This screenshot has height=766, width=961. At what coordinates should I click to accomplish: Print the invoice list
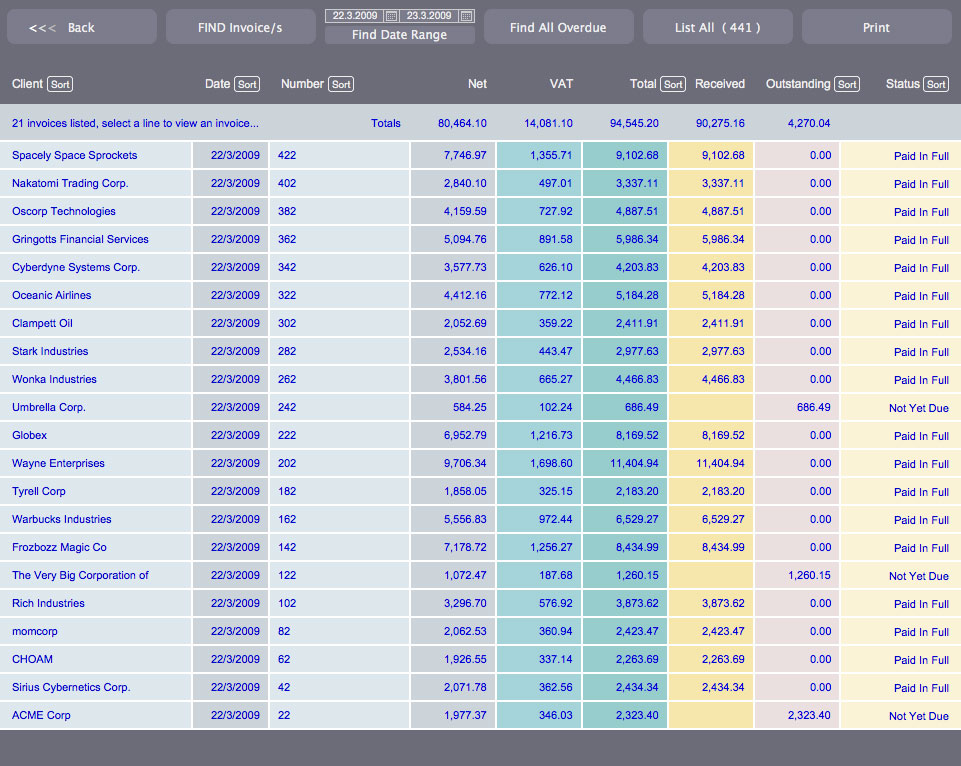(x=876, y=28)
